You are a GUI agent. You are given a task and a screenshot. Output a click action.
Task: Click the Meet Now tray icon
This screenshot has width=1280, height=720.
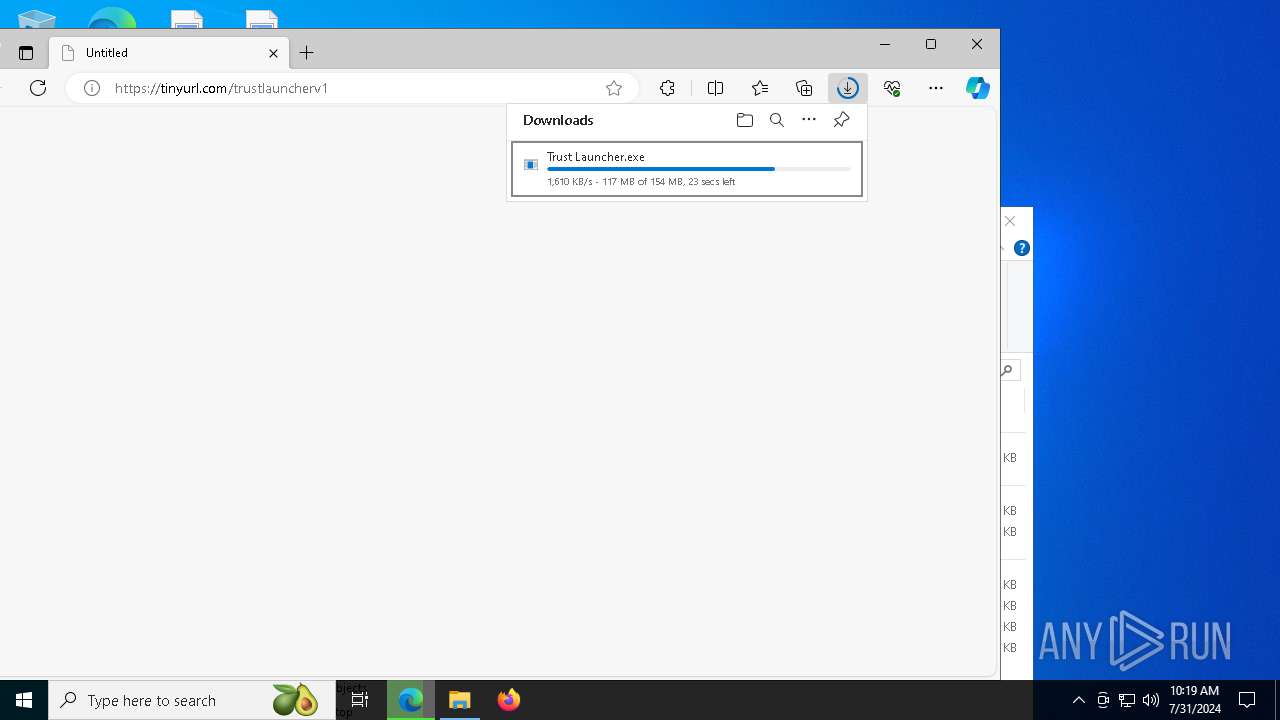coord(1103,700)
